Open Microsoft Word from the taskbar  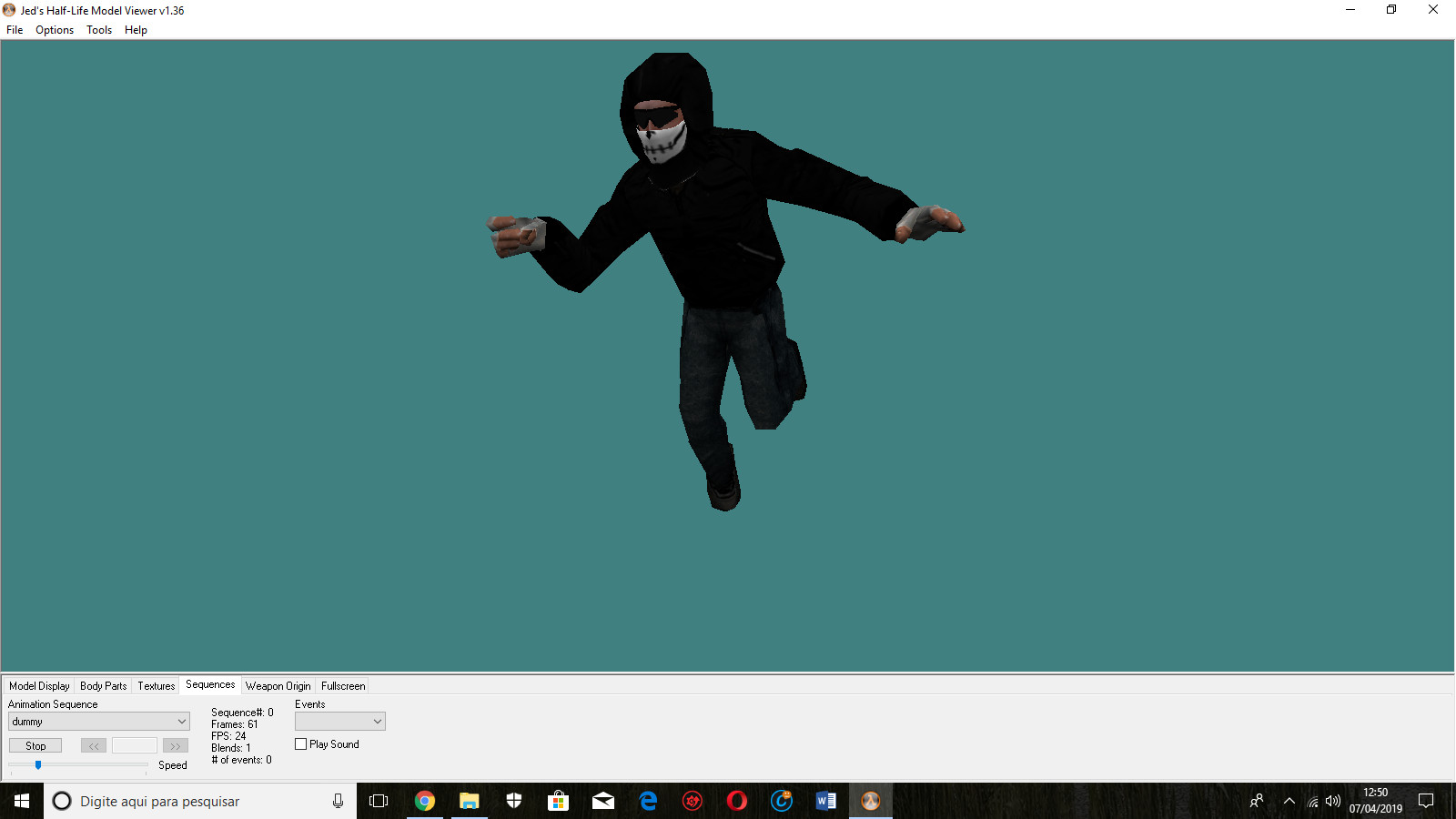(x=826, y=801)
